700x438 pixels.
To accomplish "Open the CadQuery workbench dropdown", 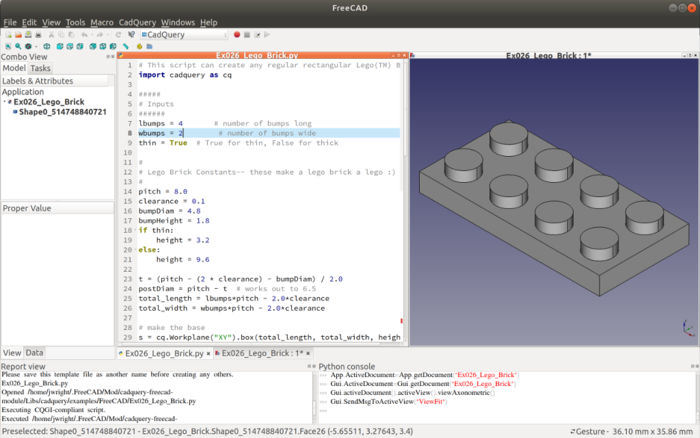I will tap(183, 34).
